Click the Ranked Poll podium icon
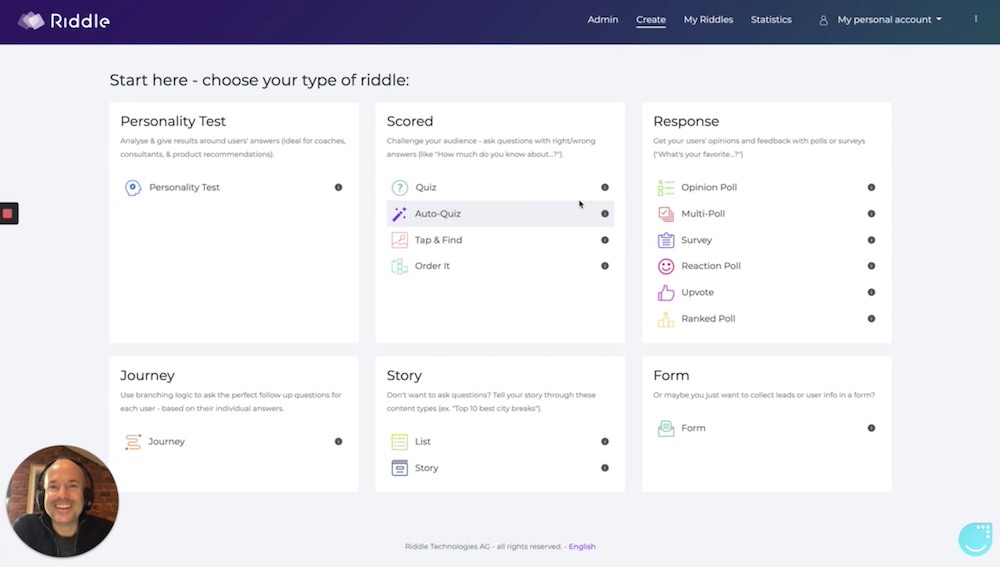 [x=666, y=319]
